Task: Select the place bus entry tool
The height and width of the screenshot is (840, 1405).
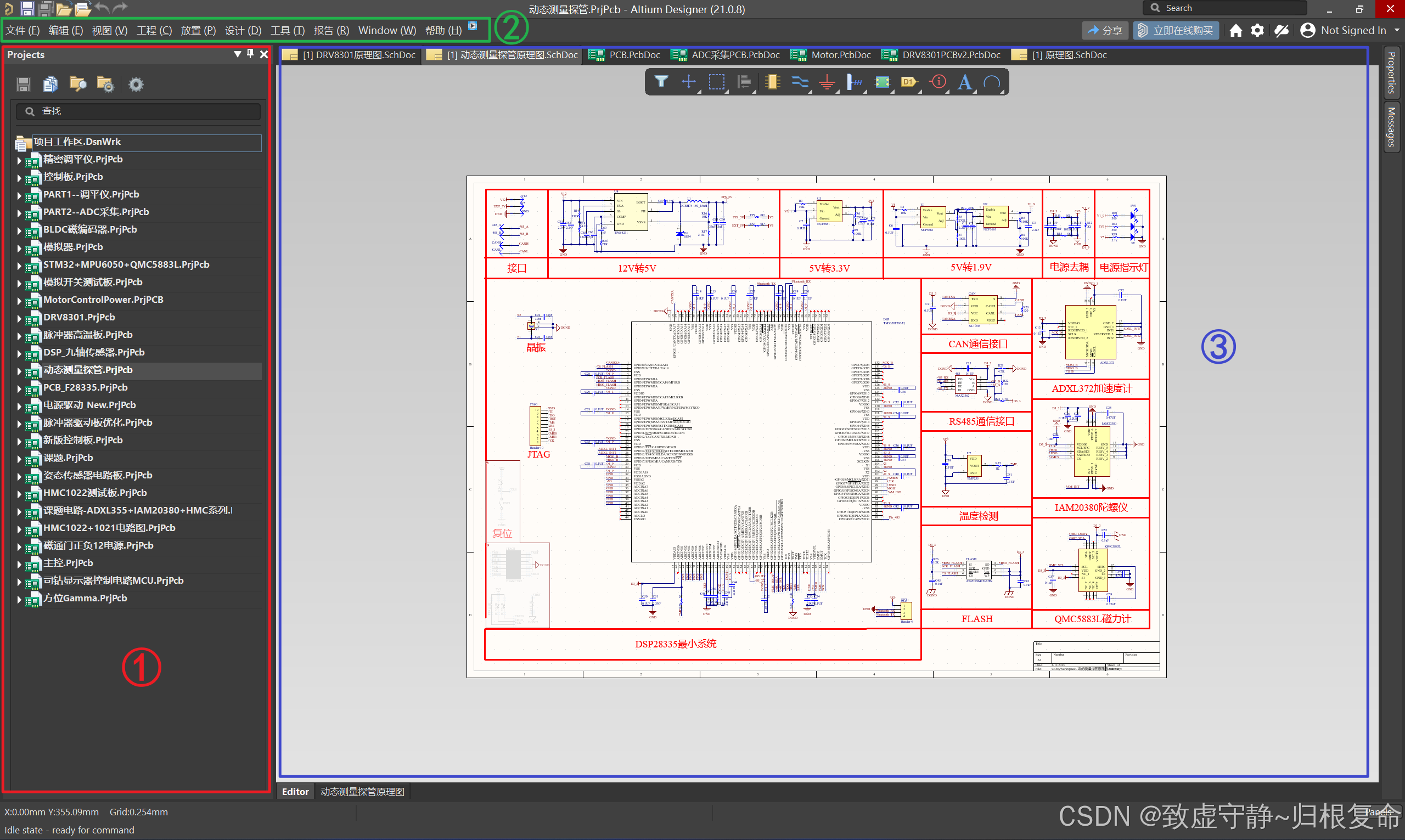Action: [855, 82]
